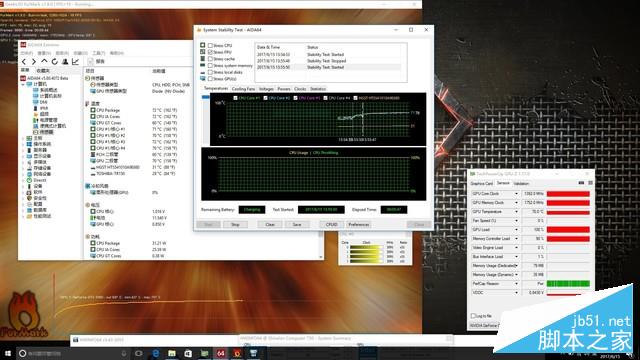The width and height of the screenshot is (640, 360).
Task: Open GPU Temperature sensor dropdown
Action: (x=516, y=212)
